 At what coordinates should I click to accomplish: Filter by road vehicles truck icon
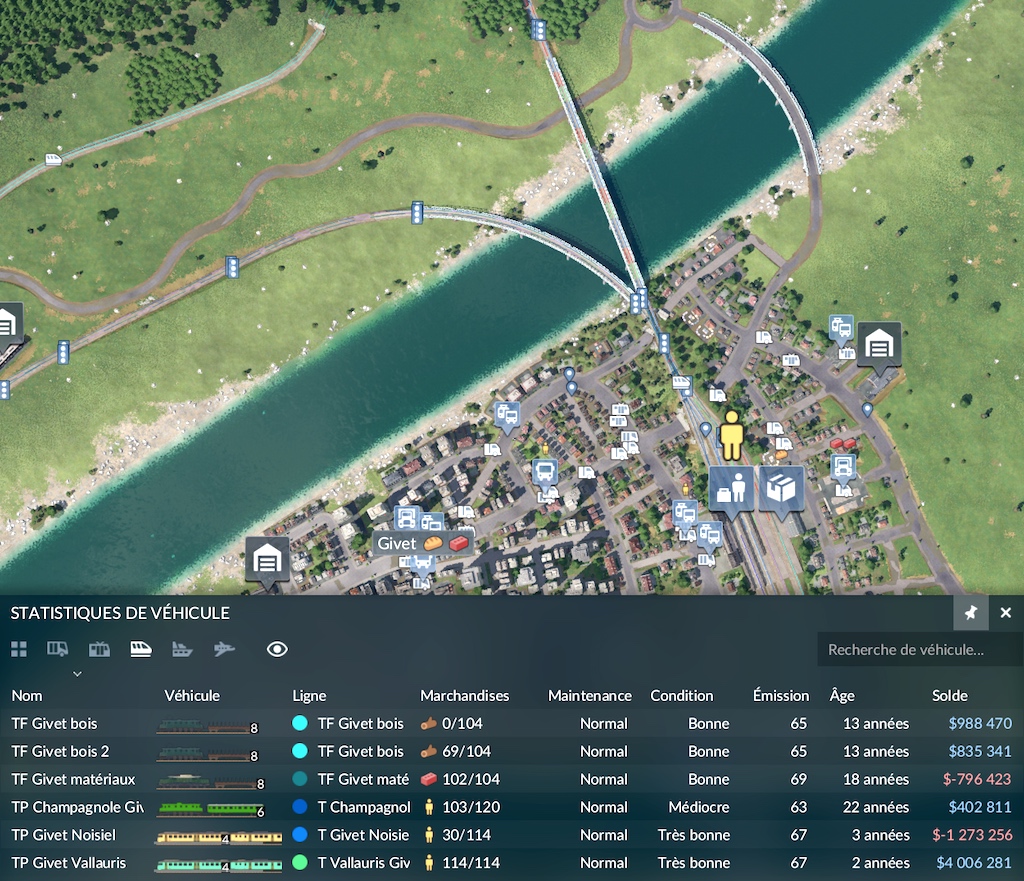point(57,649)
